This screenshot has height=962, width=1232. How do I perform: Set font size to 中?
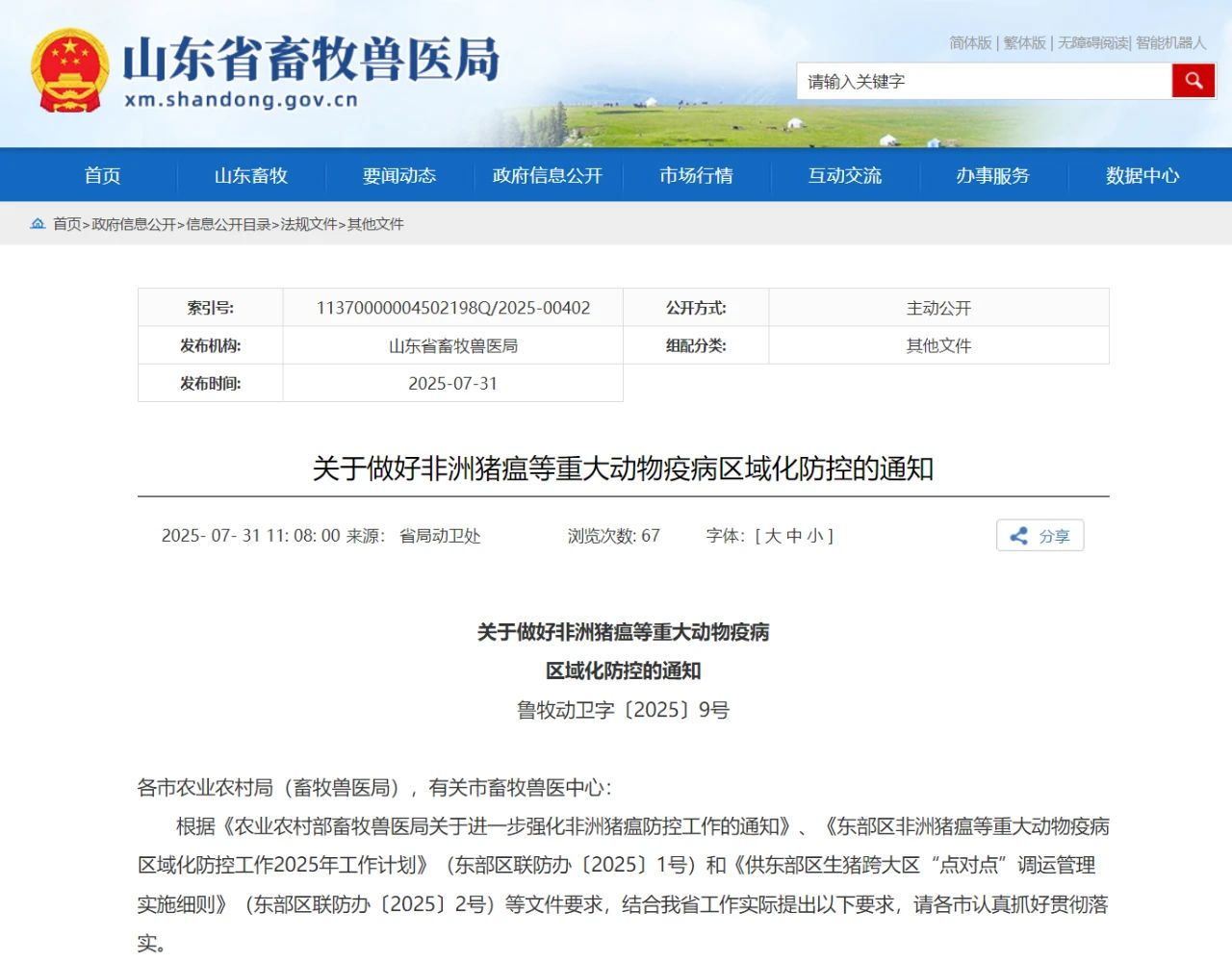(794, 536)
